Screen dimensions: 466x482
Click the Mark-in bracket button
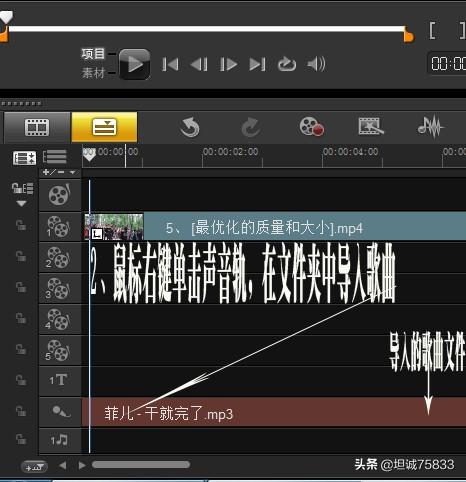(432, 31)
